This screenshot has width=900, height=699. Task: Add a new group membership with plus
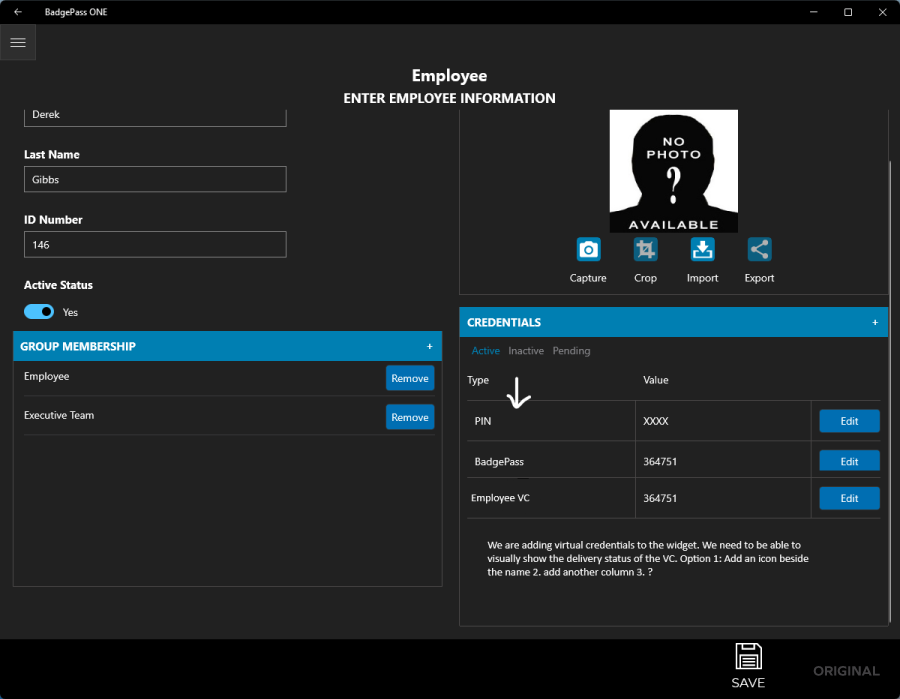(x=430, y=346)
